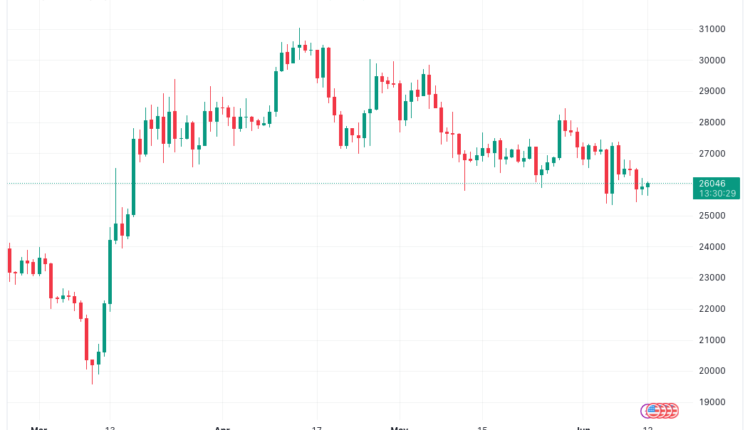Click the Apr label on time axis
750x430 pixels.
coord(221,427)
